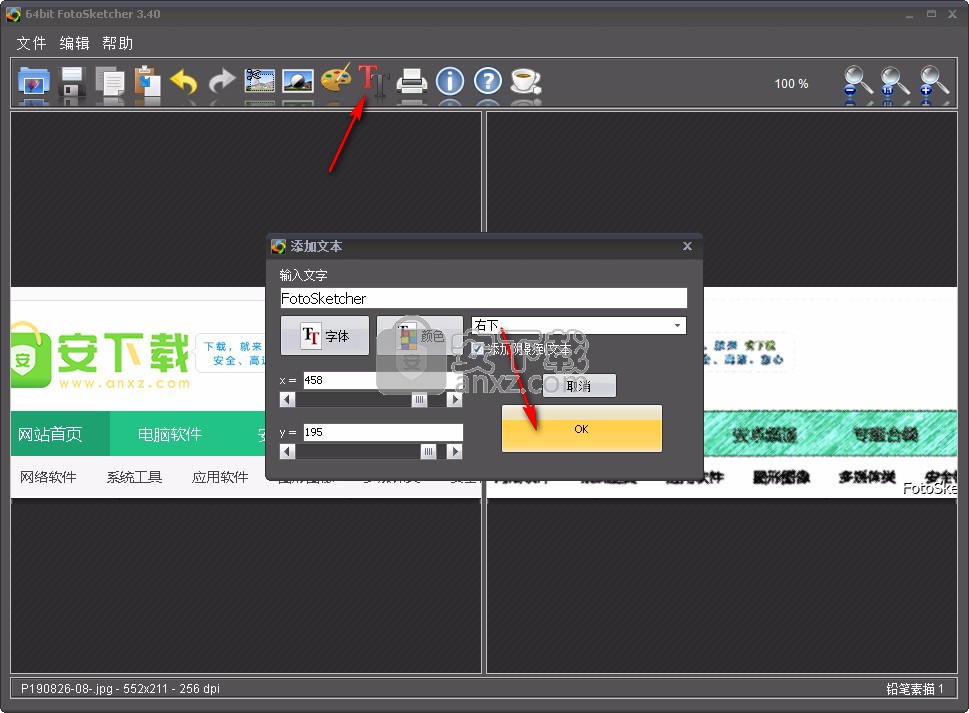
Task: Confirm with the yellow OK button
Action: 582,429
